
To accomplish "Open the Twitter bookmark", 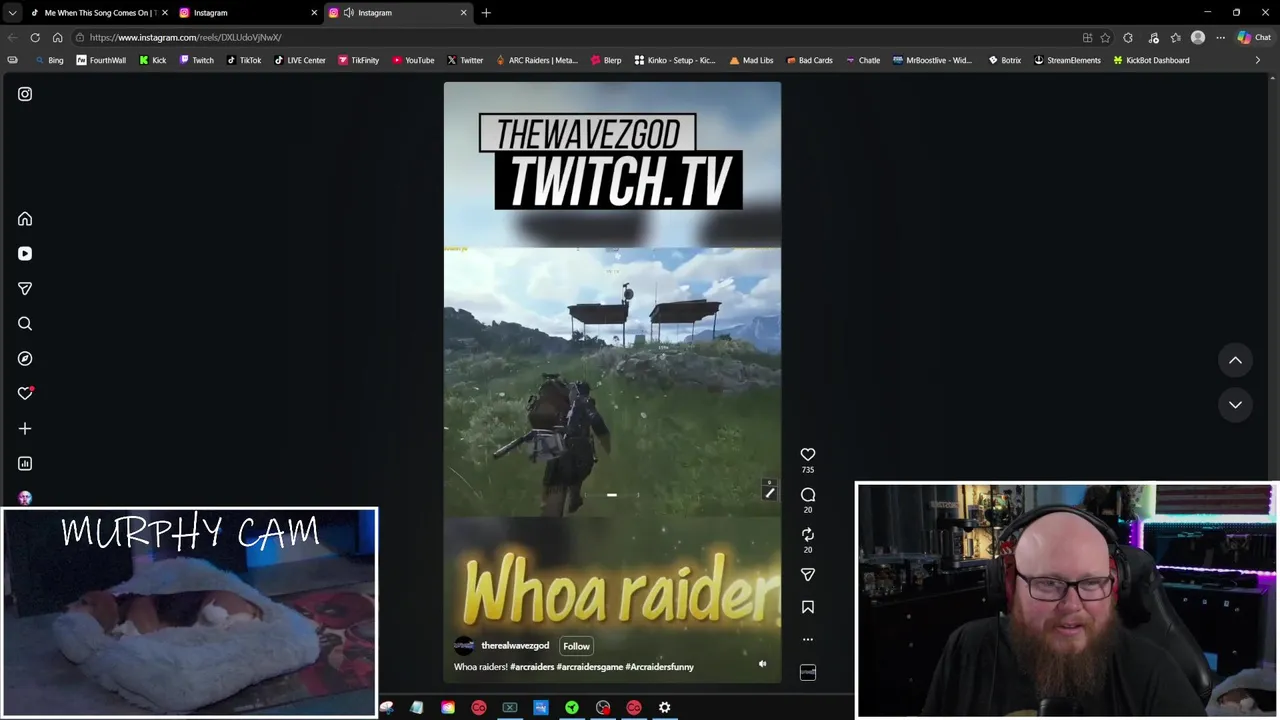I will 465,60.
